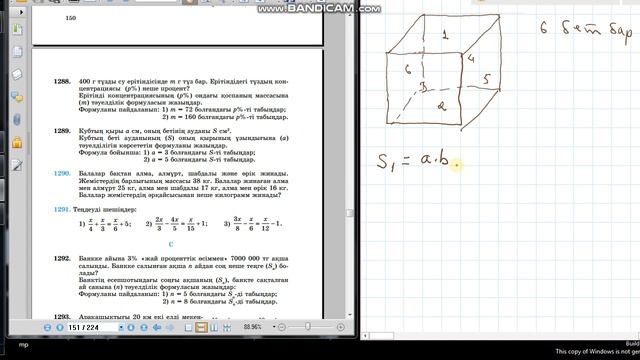Image resolution: width=640 pixels, height=360 pixels.
Task: Open the Security lock panel
Action: [17, 143]
